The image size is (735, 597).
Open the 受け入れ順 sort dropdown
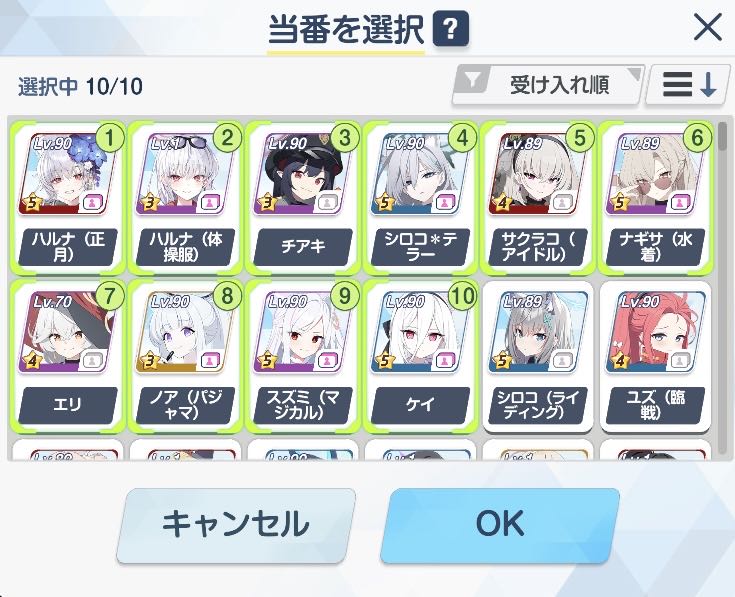(547, 84)
